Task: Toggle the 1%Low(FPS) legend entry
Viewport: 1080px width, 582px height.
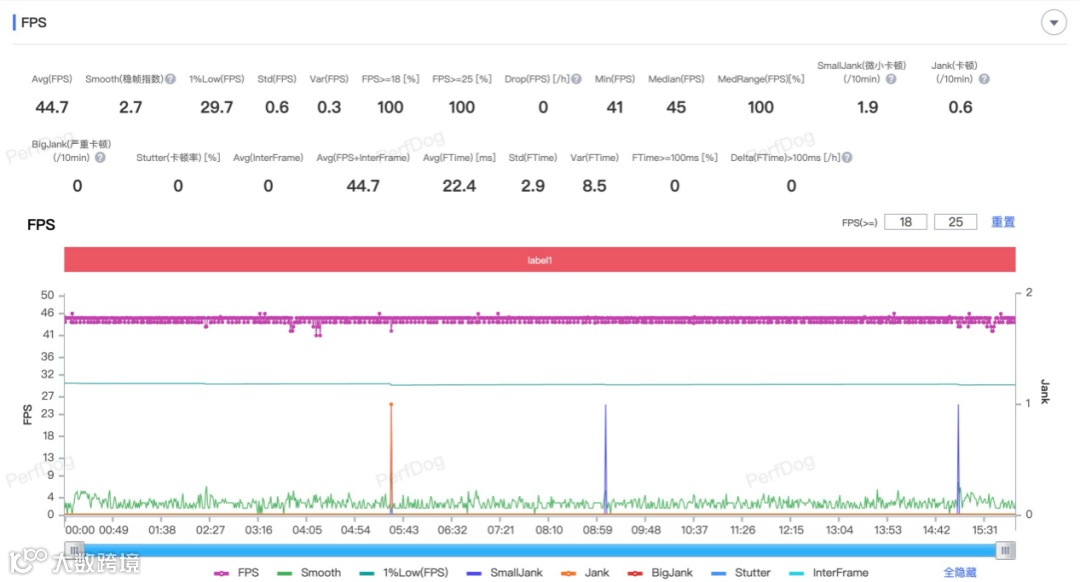Action: pos(403,572)
